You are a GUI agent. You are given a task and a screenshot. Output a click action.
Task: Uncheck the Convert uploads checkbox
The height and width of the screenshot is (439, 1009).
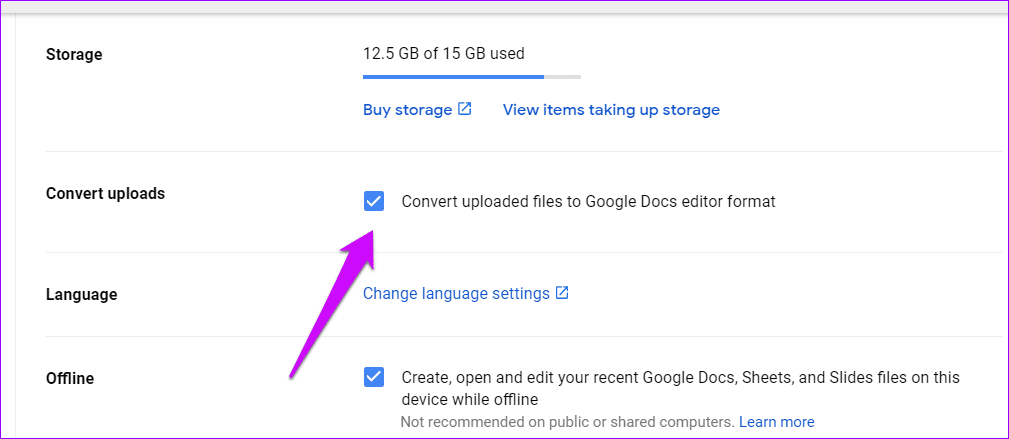tap(374, 202)
